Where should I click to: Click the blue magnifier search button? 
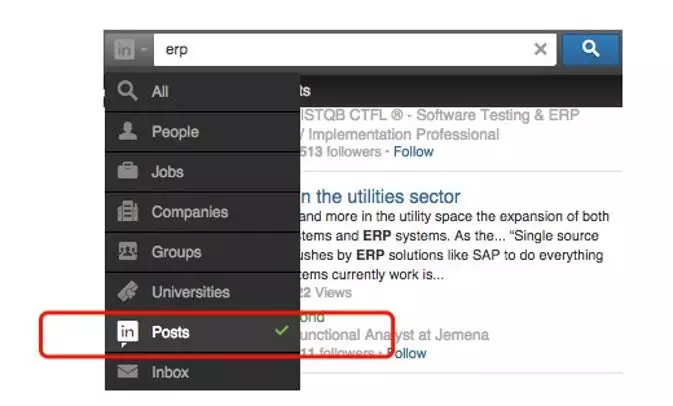[591, 48]
